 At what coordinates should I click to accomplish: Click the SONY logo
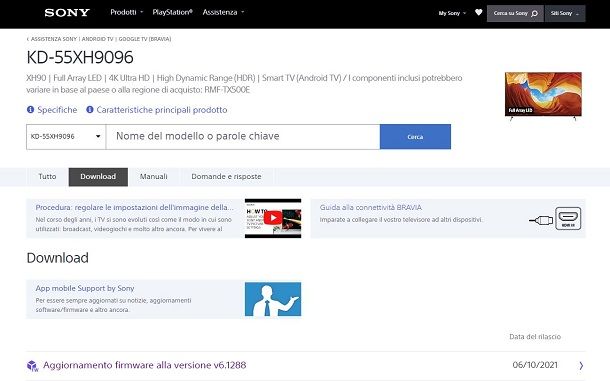[x=67, y=12]
